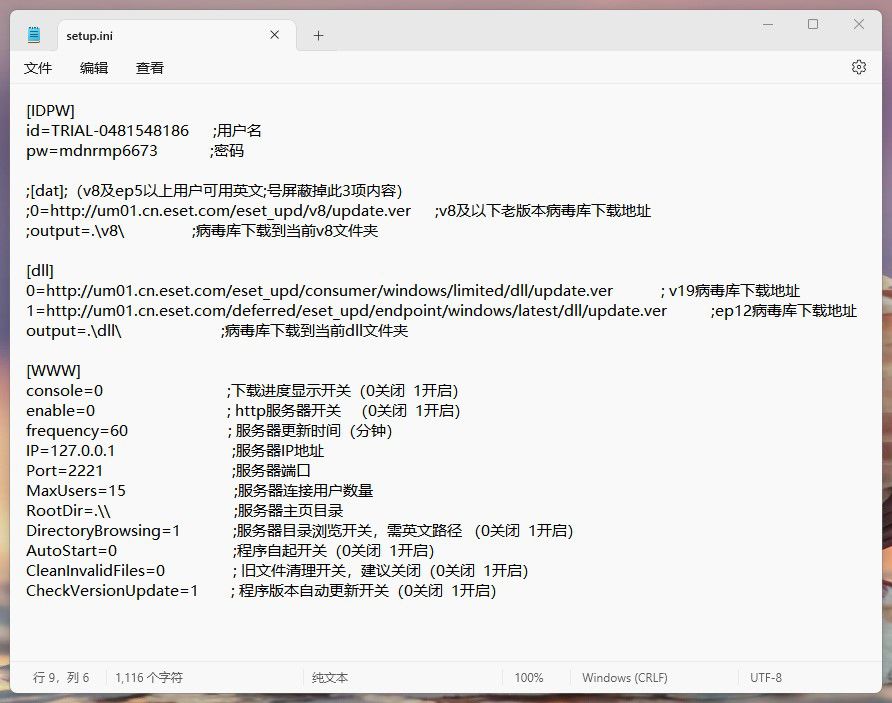Place cursor on the id=TRIAL-0481548186 line
Viewport: 892px width, 703px height.
click(x=107, y=130)
